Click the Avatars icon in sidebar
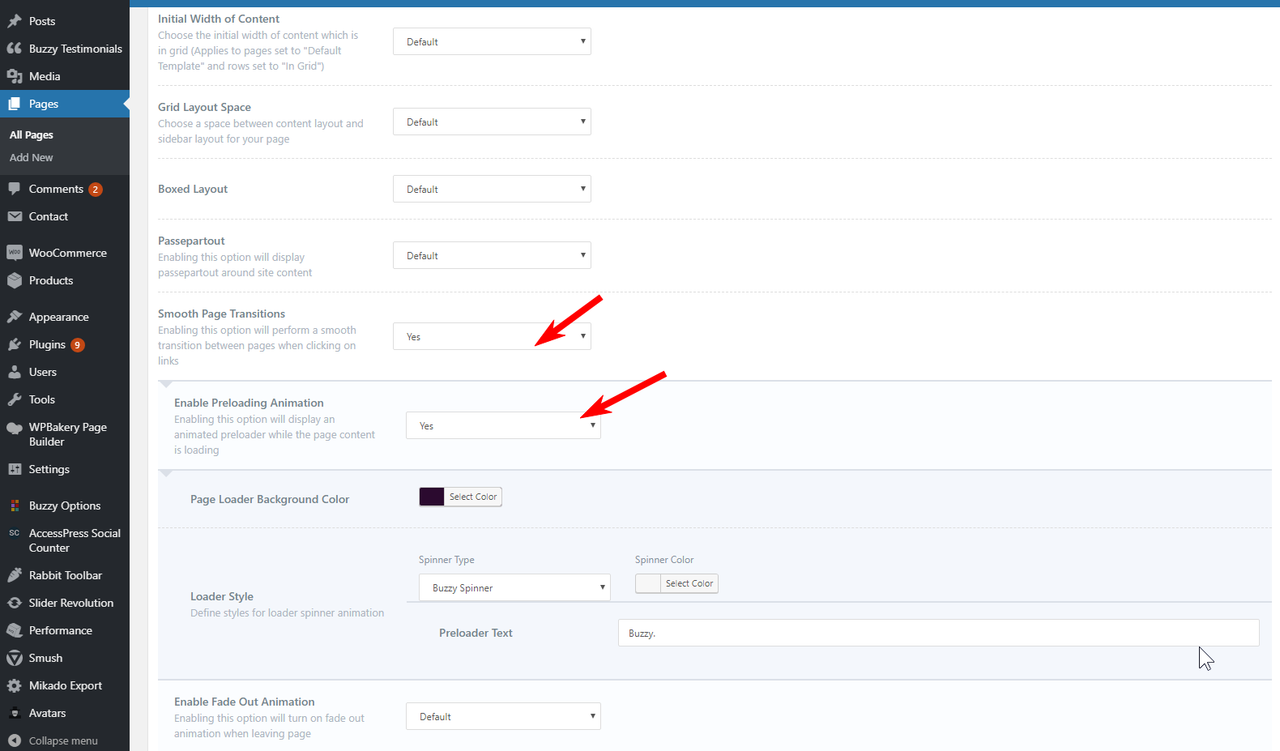Viewport: 1280px width, 751px height. pyautogui.click(x=14, y=713)
